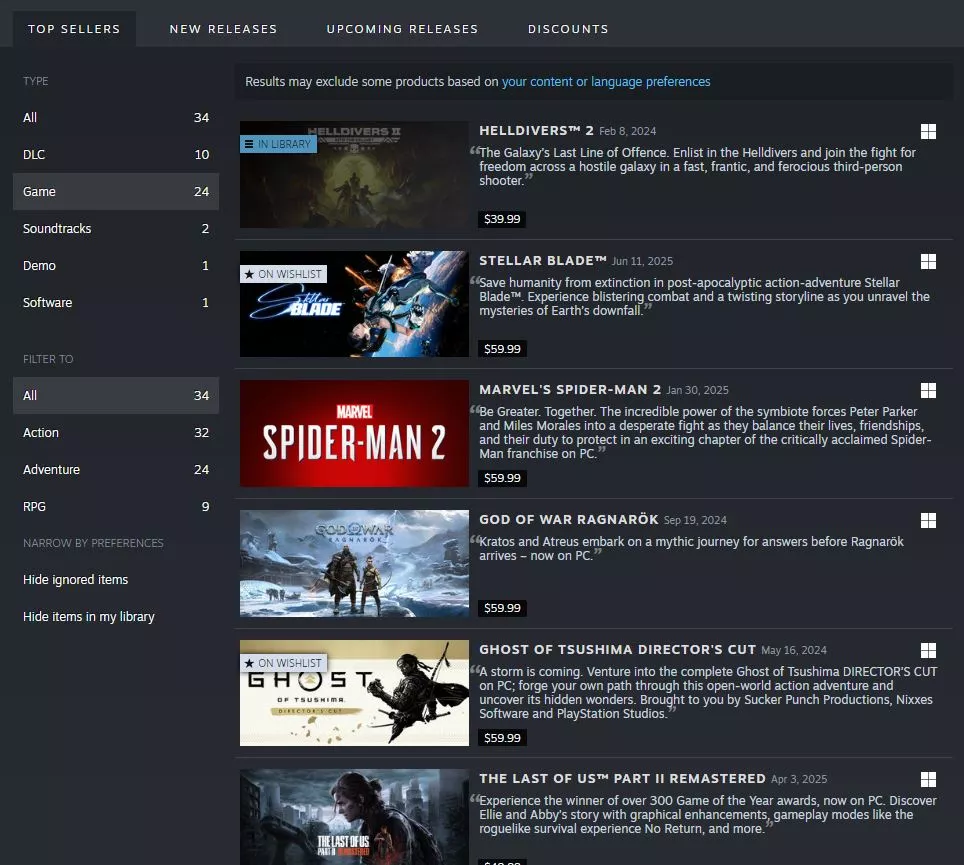Screen dimensions: 964x865
Task: Switch to the Top Sellers tab
Action: [74, 29]
